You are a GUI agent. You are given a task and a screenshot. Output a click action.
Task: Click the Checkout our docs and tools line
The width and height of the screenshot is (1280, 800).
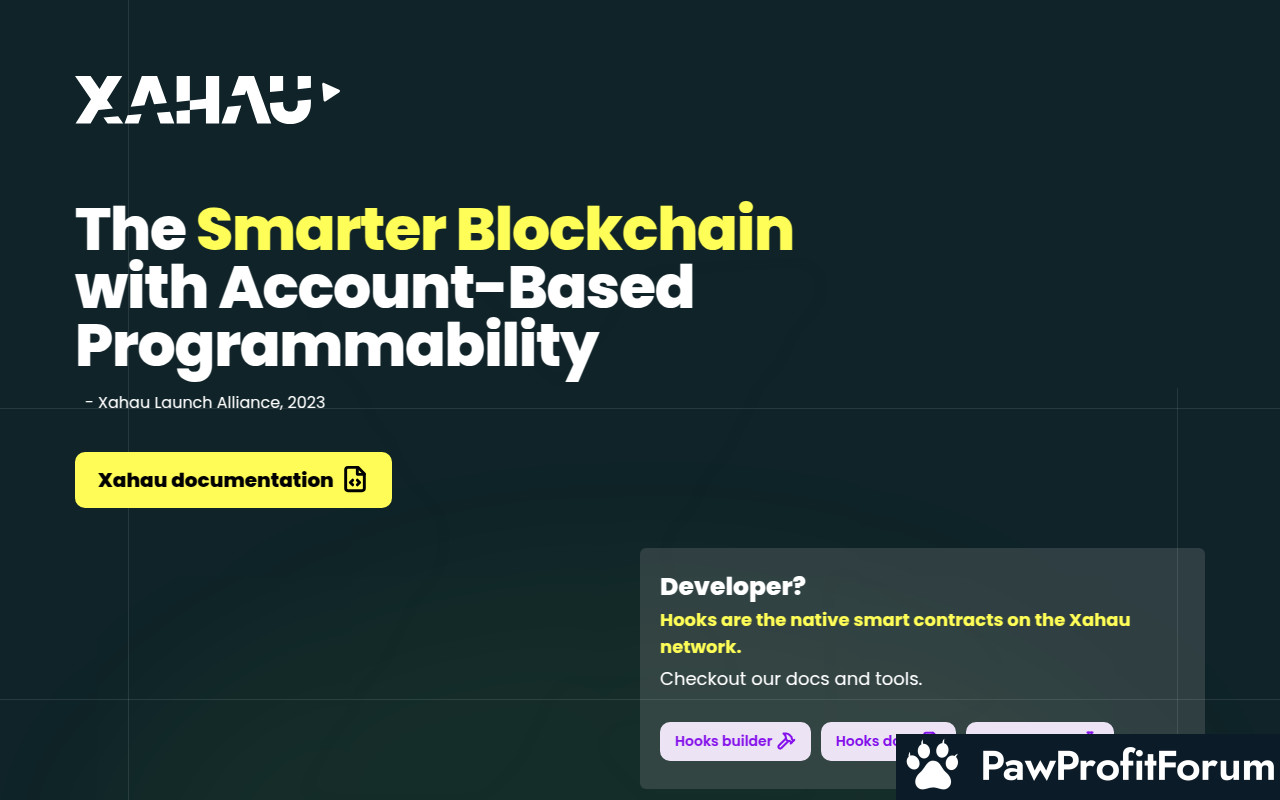pyautogui.click(x=791, y=679)
